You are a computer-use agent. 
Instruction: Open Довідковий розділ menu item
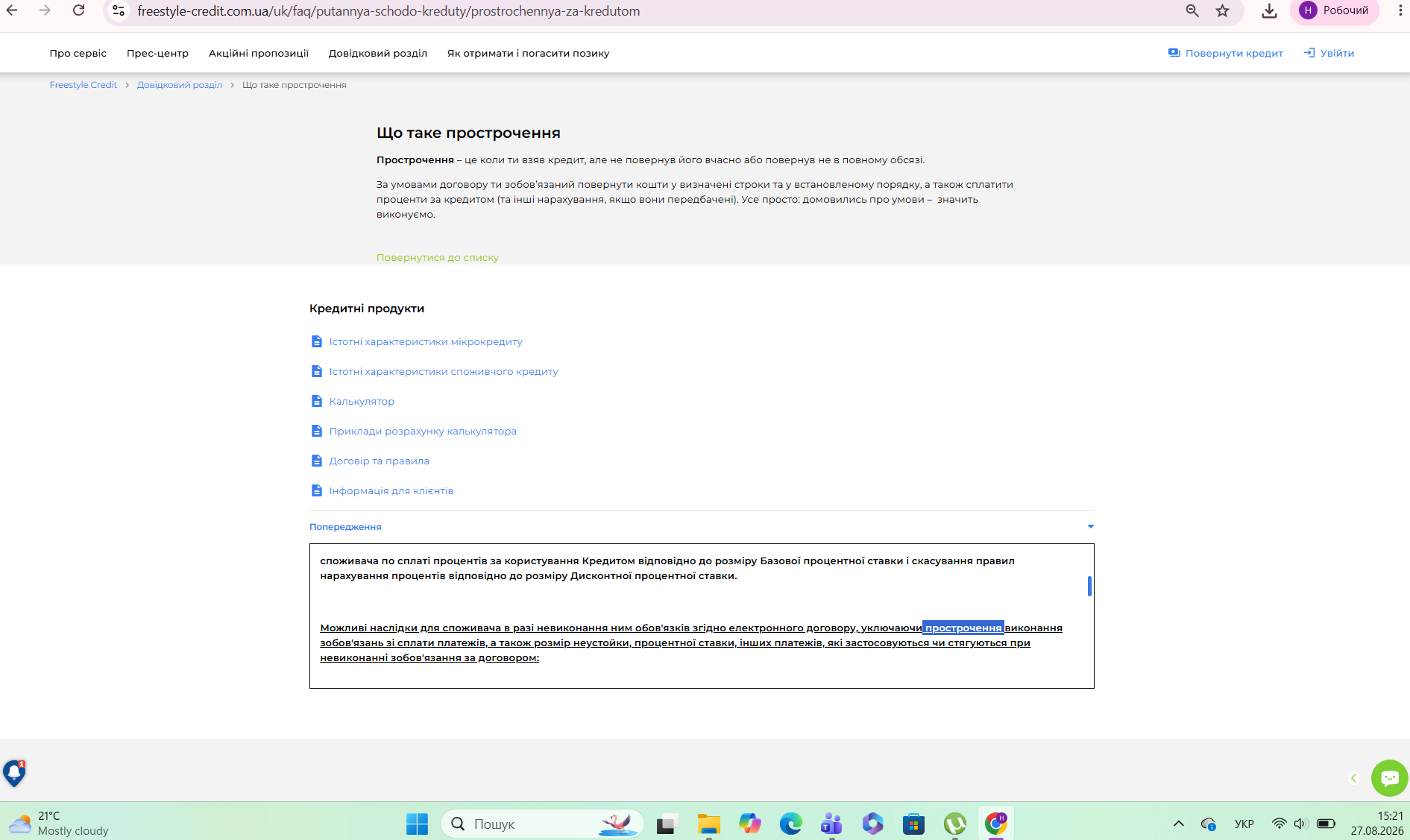[378, 53]
